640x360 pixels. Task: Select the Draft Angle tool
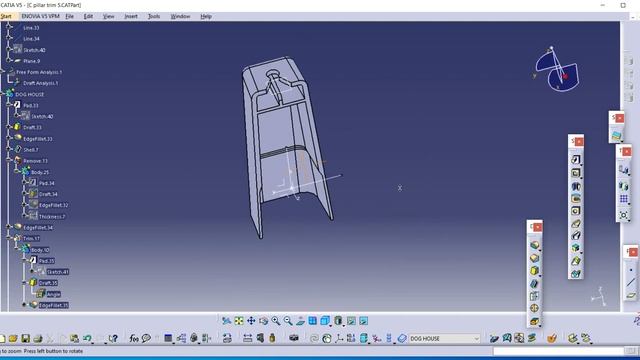point(534,271)
